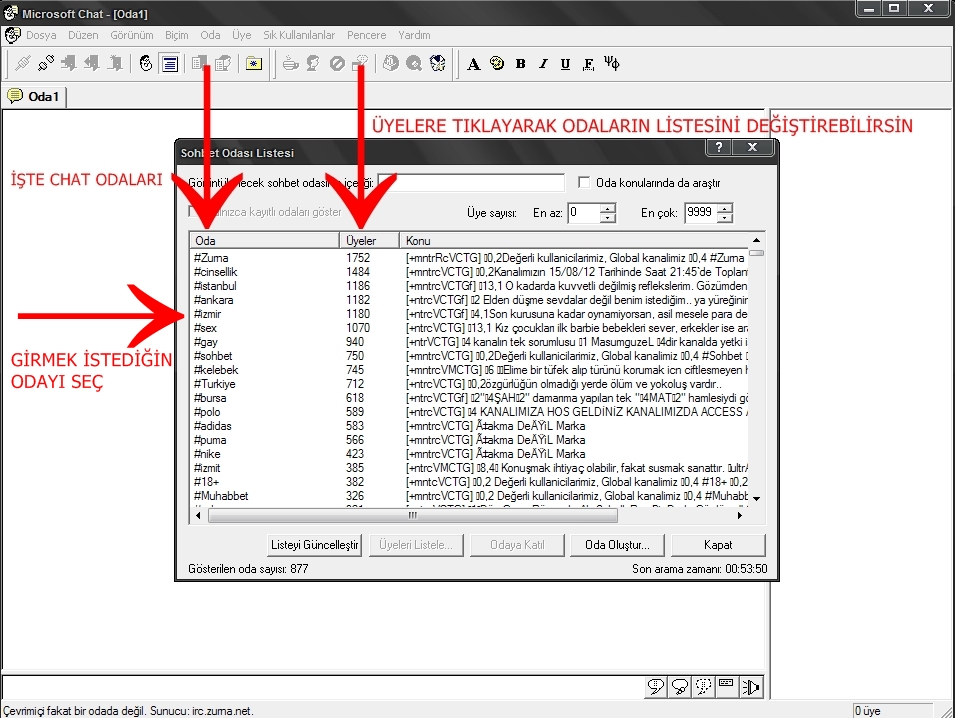Toggle Italic formatting
This screenshot has width=955, height=718.
click(x=543, y=64)
